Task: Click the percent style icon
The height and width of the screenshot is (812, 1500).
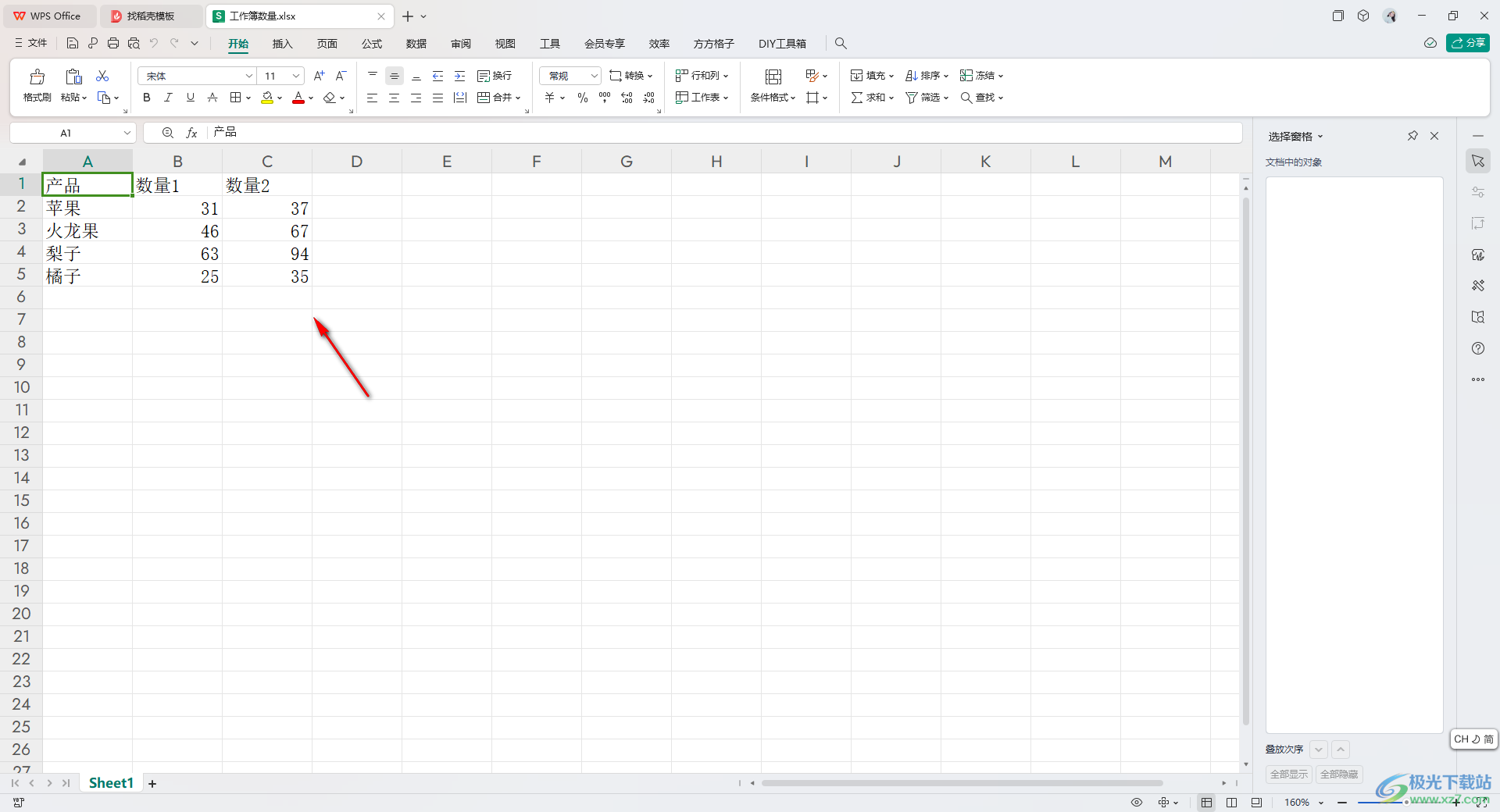Action: click(x=583, y=98)
